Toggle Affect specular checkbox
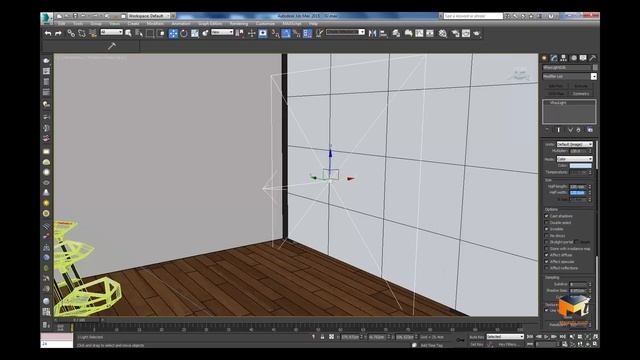Viewport: 640px width, 360px height. click(x=547, y=262)
